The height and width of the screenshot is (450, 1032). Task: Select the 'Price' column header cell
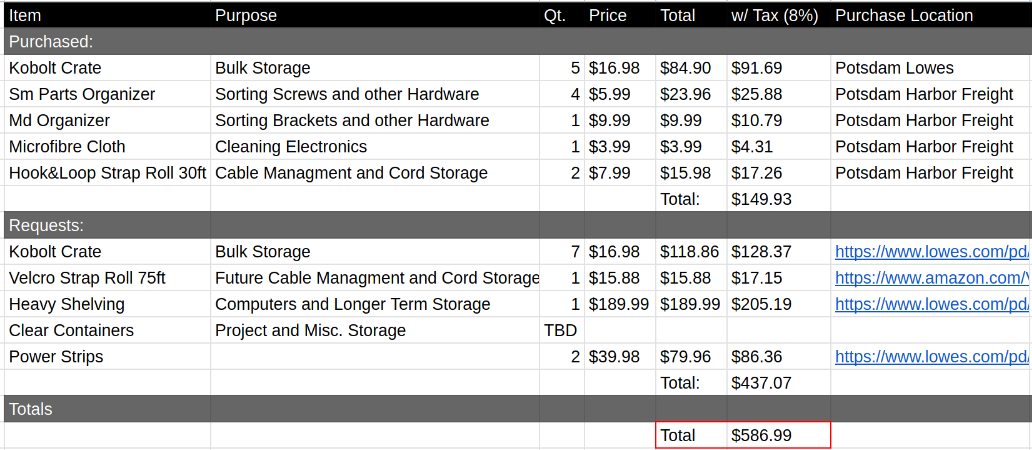tap(620, 15)
